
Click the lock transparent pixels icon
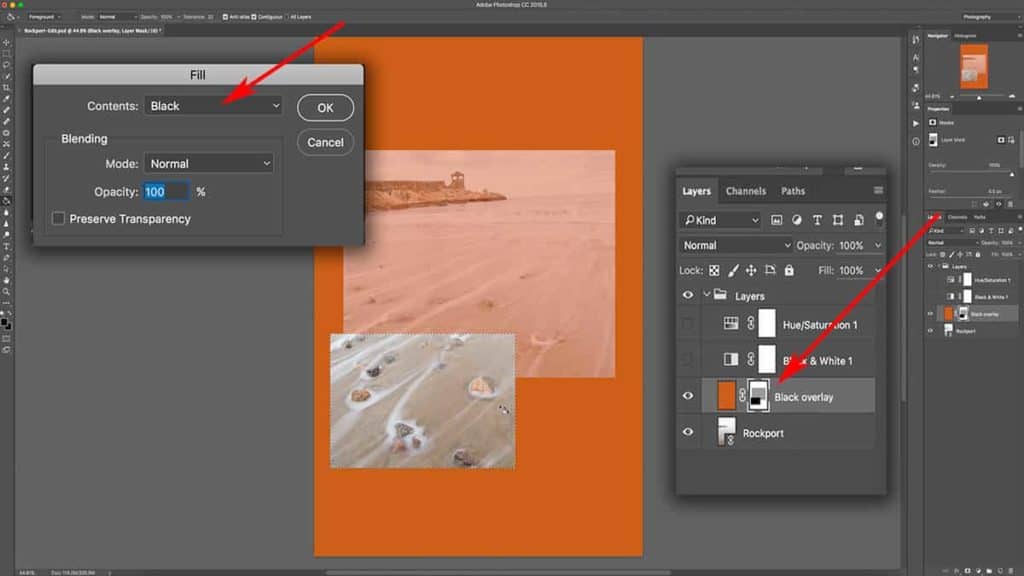click(x=714, y=270)
